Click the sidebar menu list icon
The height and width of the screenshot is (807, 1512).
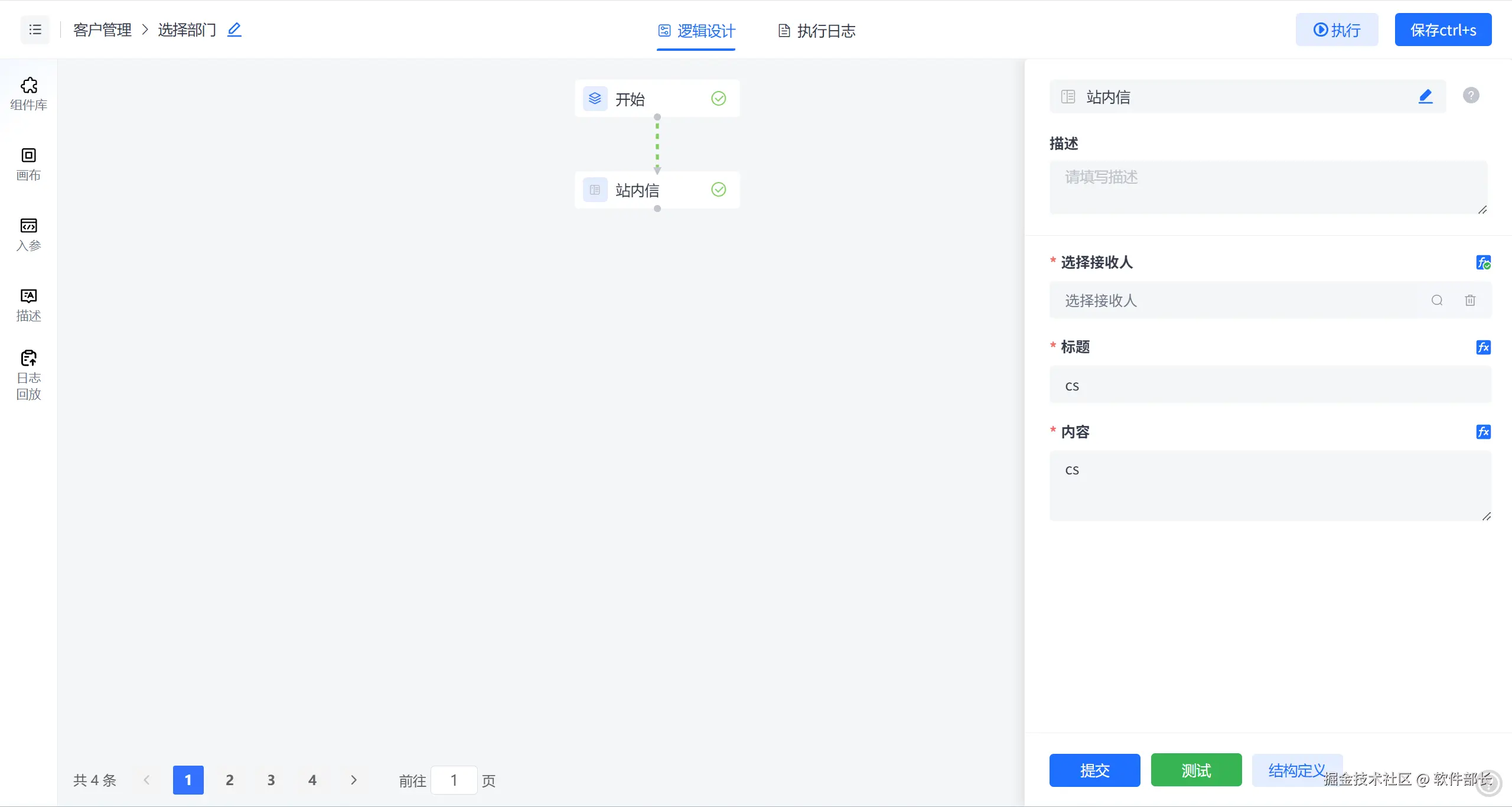pyautogui.click(x=35, y=30)
